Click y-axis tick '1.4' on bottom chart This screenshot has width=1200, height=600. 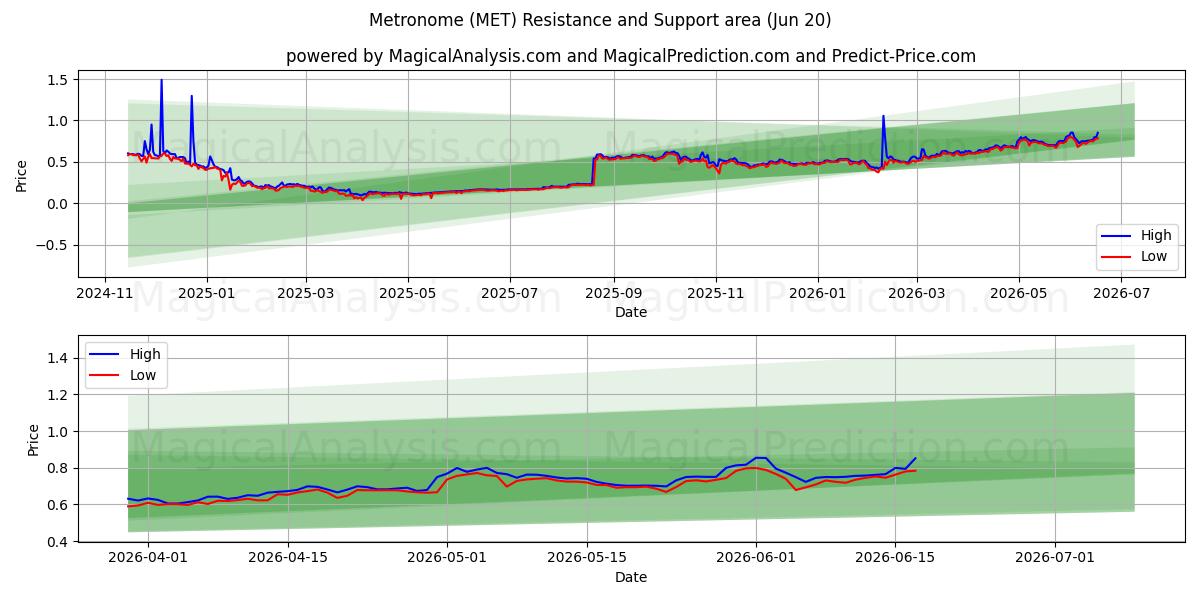pyautogui.click(x=57, y=358)
